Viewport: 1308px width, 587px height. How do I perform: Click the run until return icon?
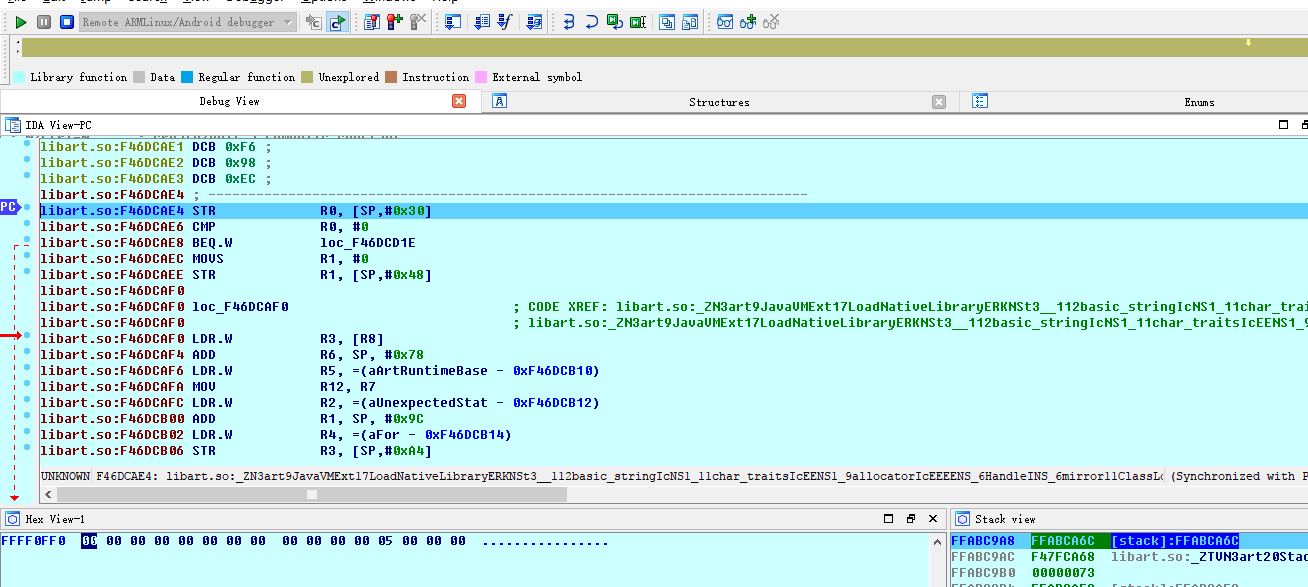[x=614, y=22]
